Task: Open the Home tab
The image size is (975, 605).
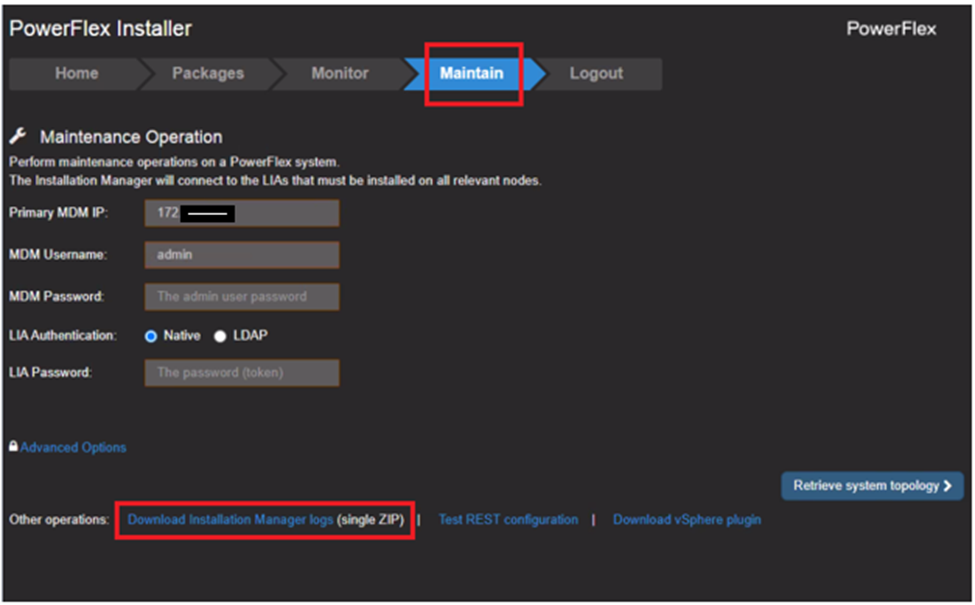Action: click(x=76, y=73)
